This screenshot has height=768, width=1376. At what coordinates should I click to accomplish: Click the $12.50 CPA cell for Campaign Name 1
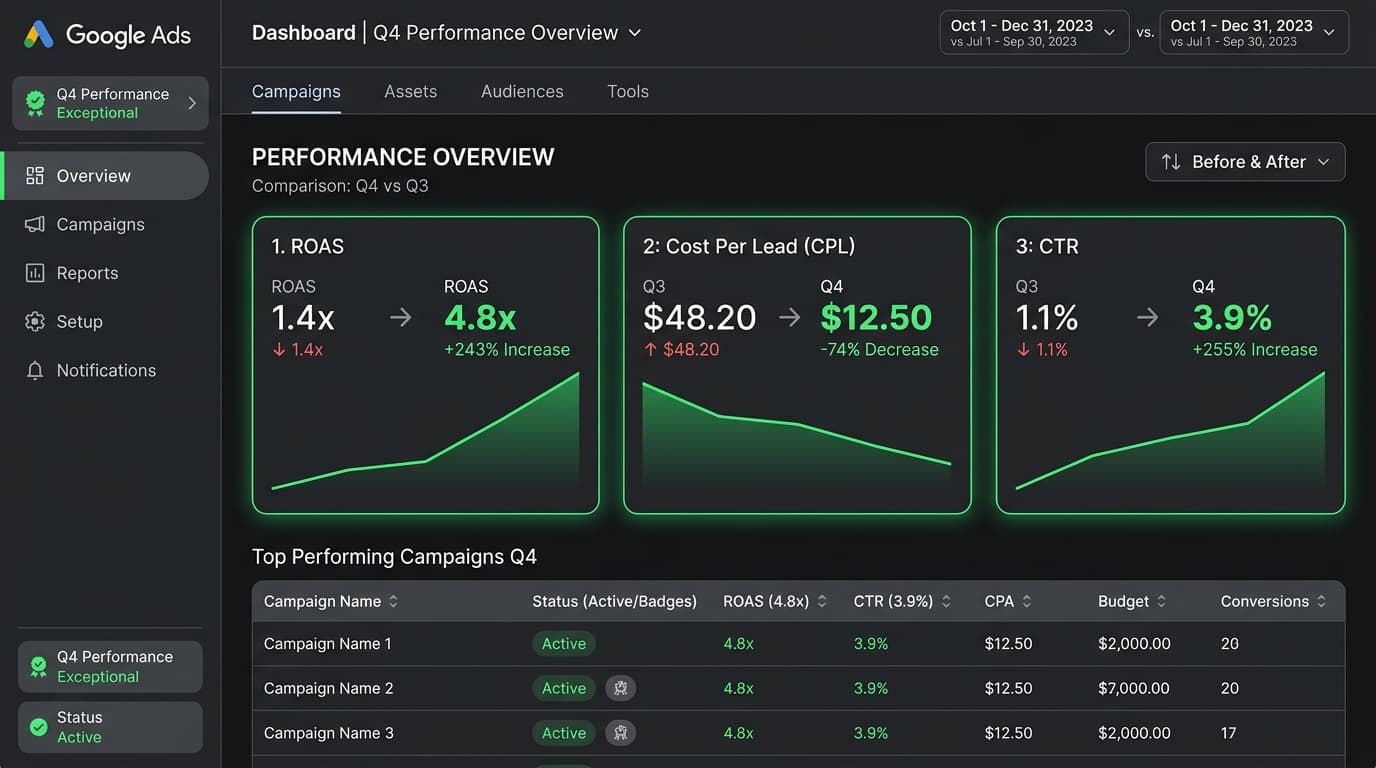(1008, 644)
